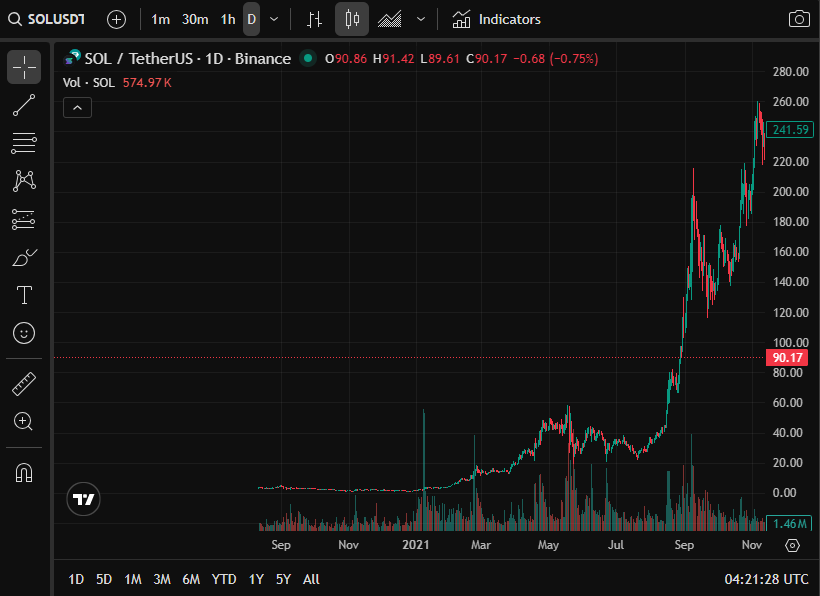Open the SOLUSDT symbol search

[47, 19]
